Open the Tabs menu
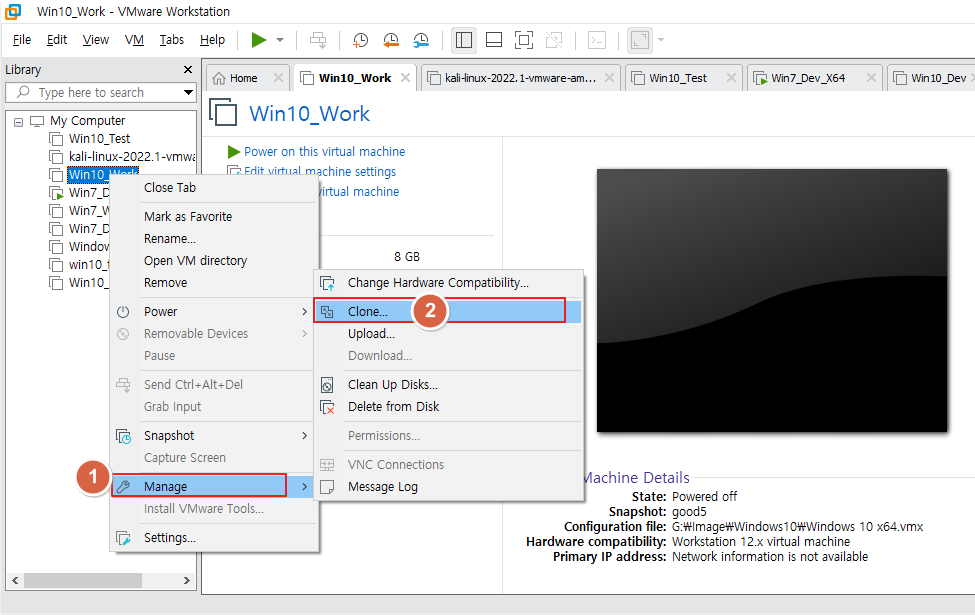Screen dimensions: 975x615 (172, 40)
